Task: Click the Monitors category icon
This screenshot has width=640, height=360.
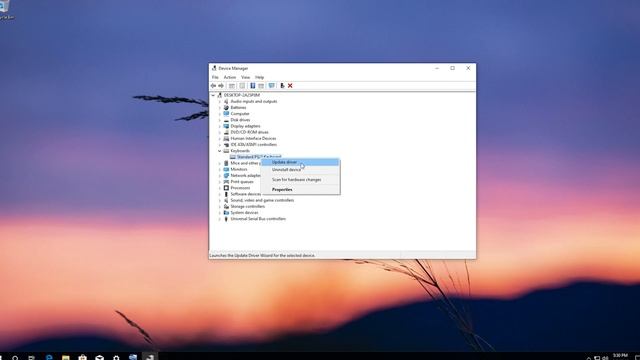Action: (x=226, y=169)
